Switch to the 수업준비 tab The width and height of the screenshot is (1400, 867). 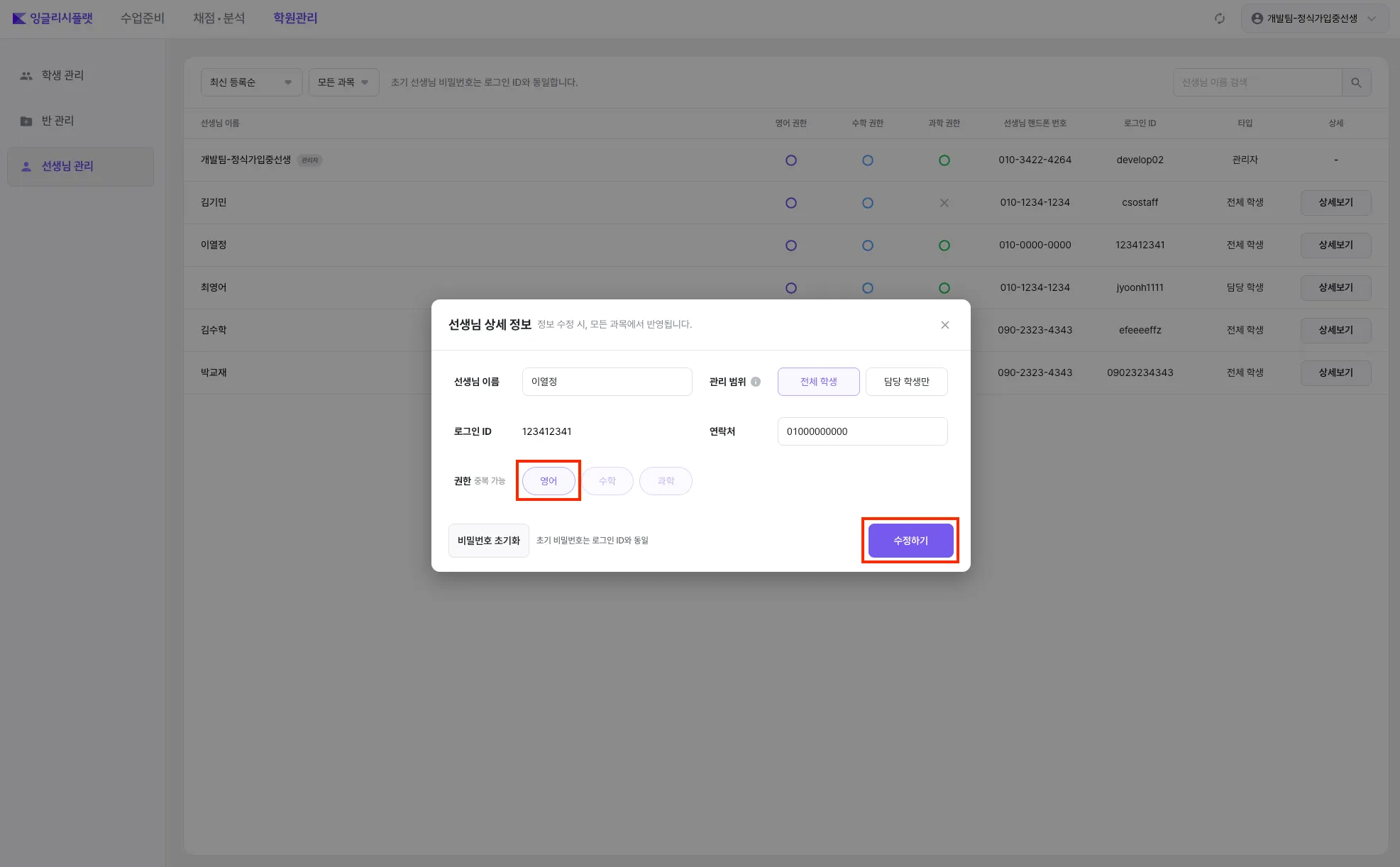pyautogui.click(x=142, y=18)
